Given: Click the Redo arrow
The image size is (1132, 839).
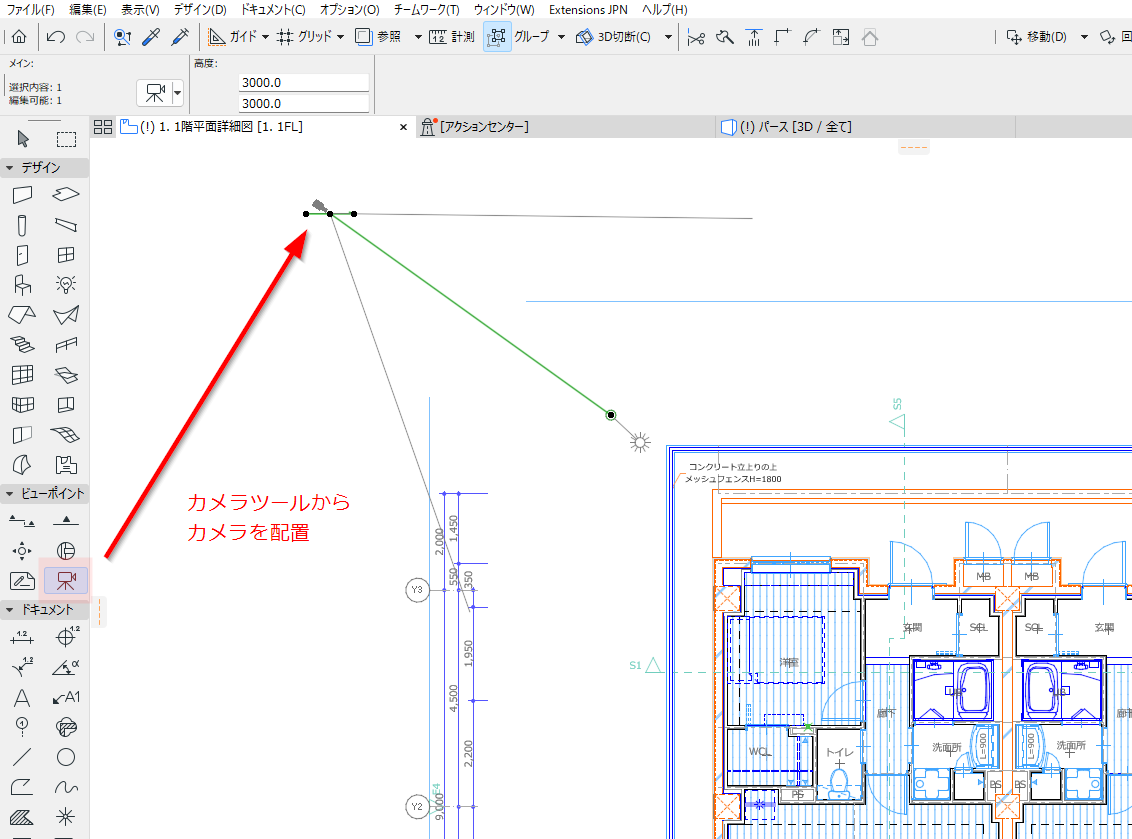Looking at the screenshot, I should coord(85,36).
